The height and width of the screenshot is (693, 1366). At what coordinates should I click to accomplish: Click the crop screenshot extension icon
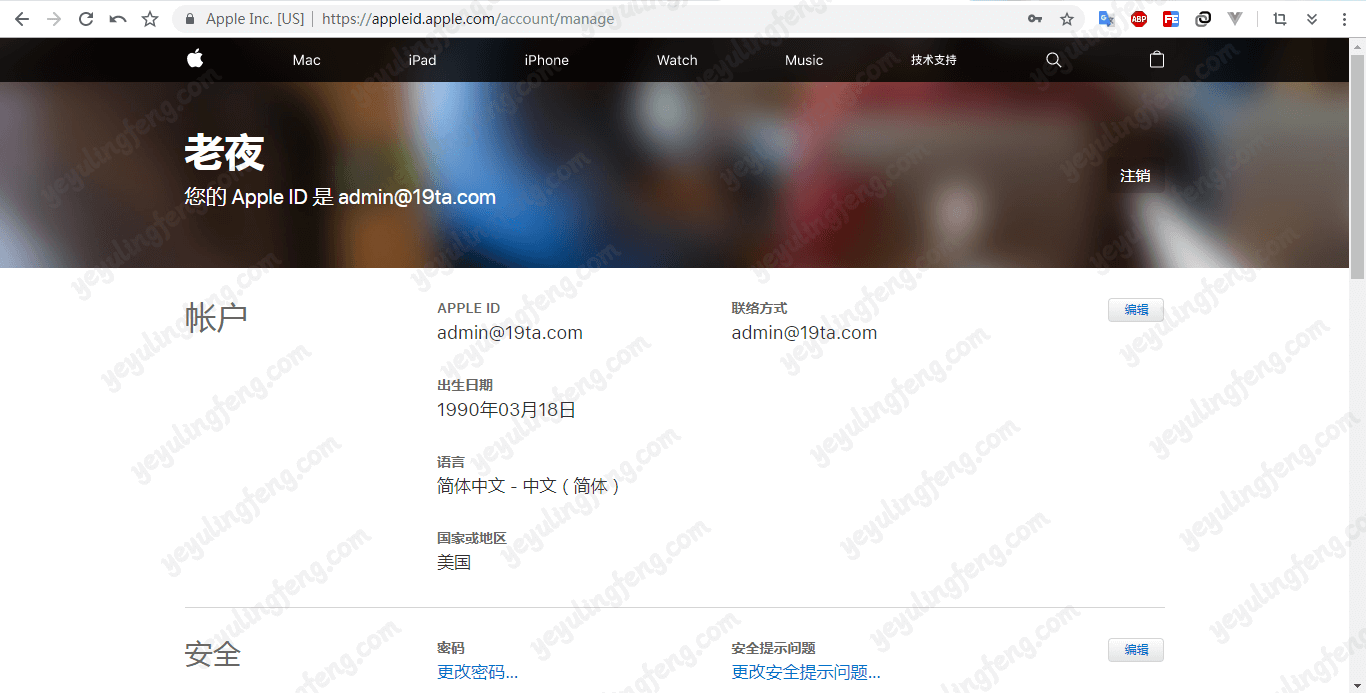pos(1280,19)
